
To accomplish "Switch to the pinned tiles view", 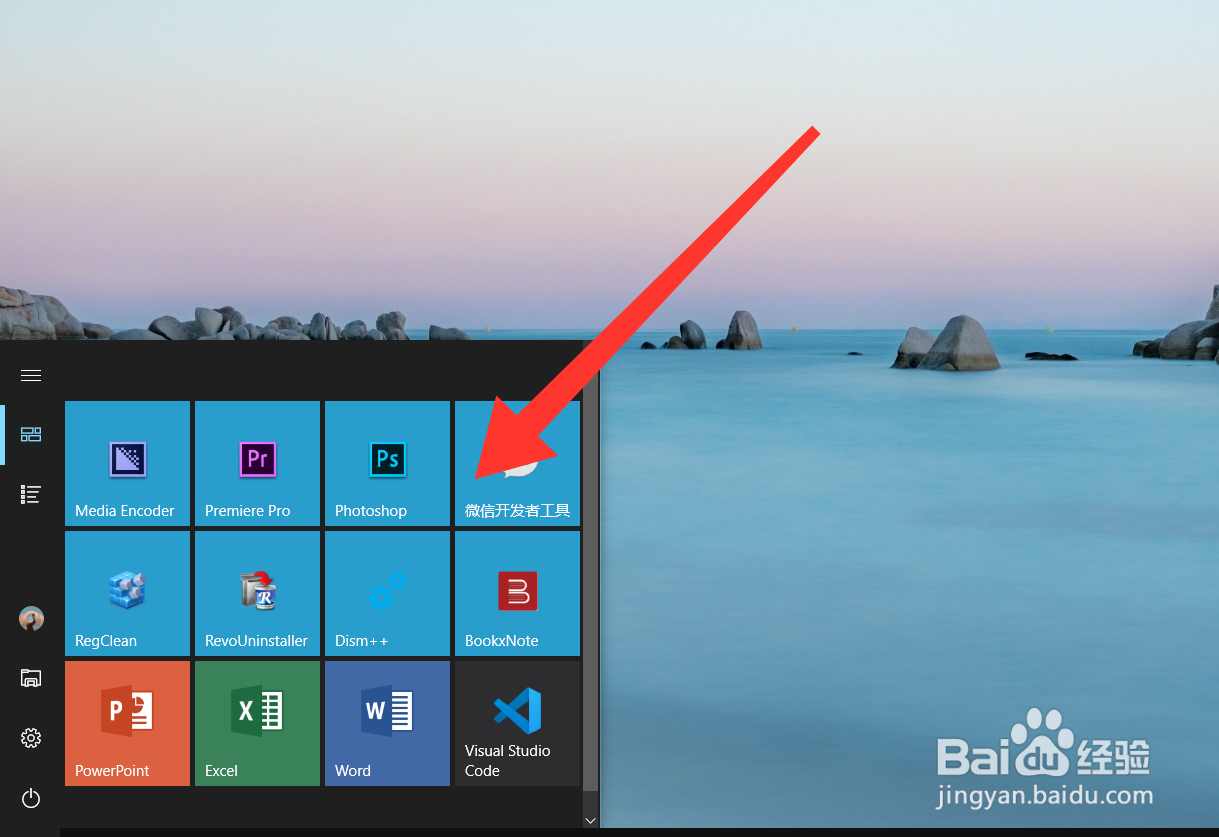I will coord(30,434).
